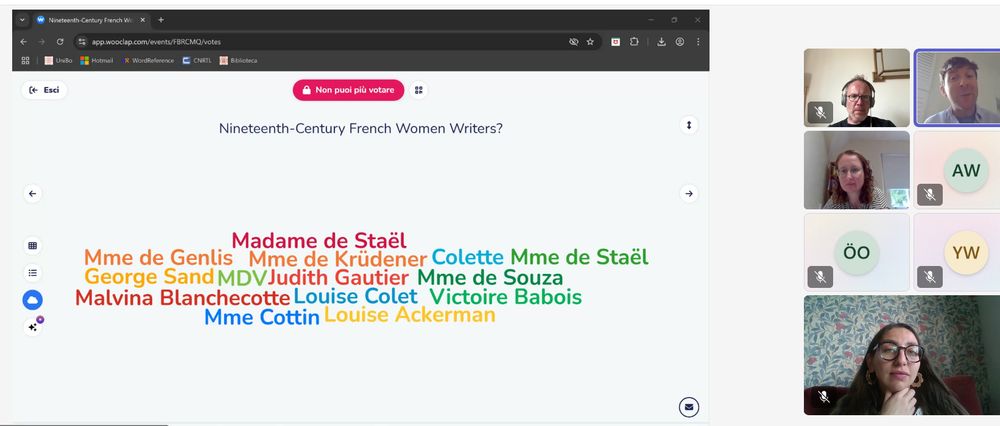Click the word Judith Gautier
The height and width of the screenshot is (426, 1000).
click(x=338, y=278)
